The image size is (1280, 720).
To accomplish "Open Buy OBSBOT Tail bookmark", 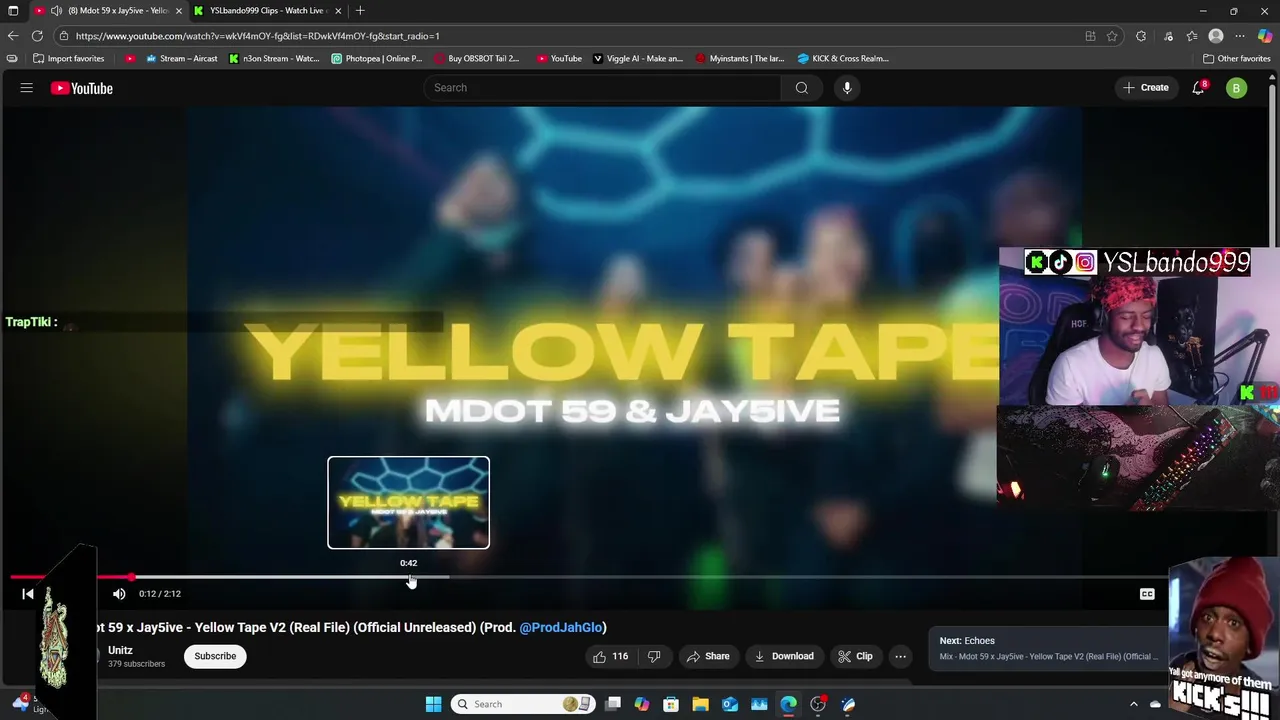I will pos(477,59).
